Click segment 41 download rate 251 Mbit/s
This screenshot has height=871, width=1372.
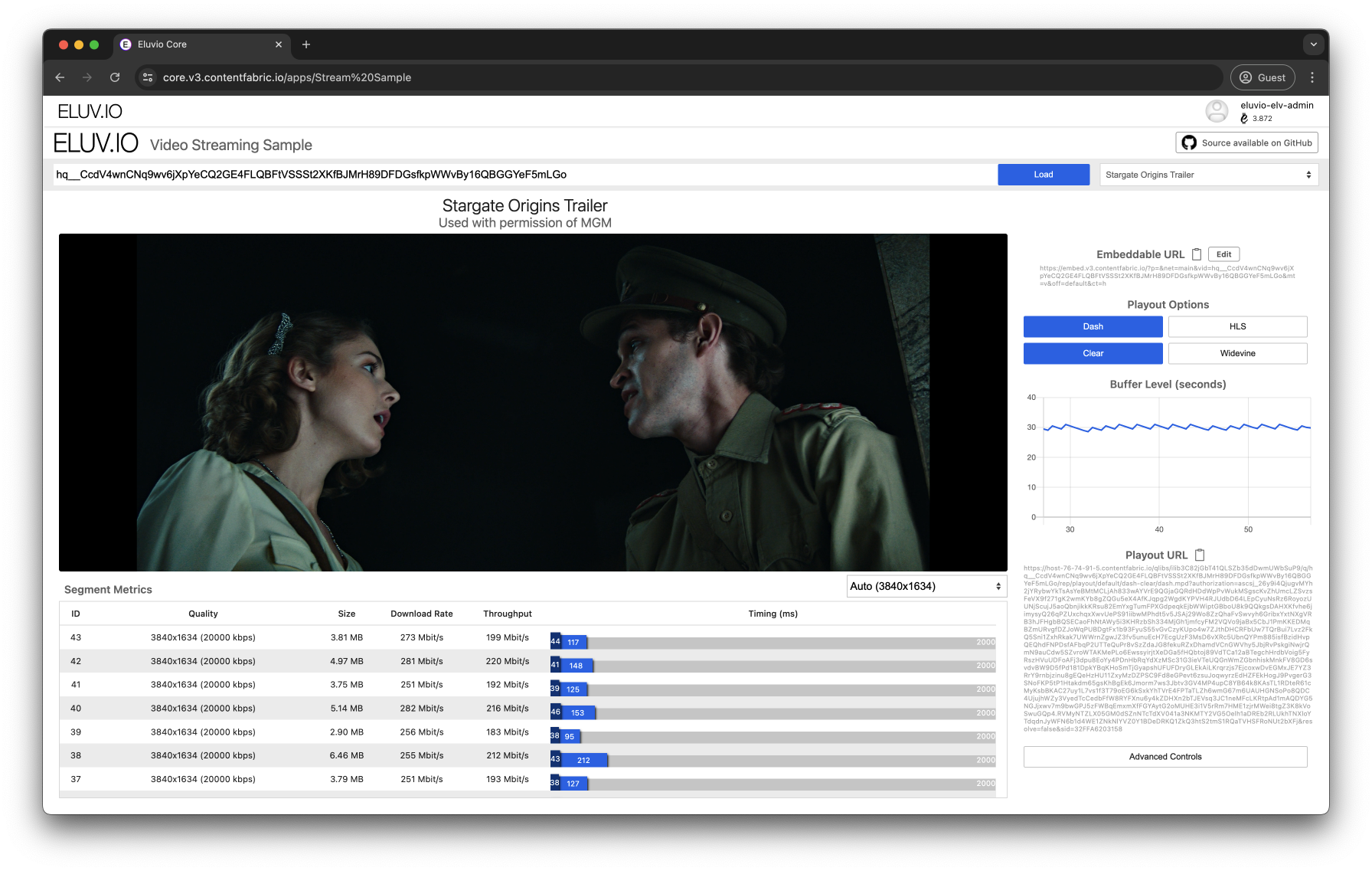click(422, 685)
